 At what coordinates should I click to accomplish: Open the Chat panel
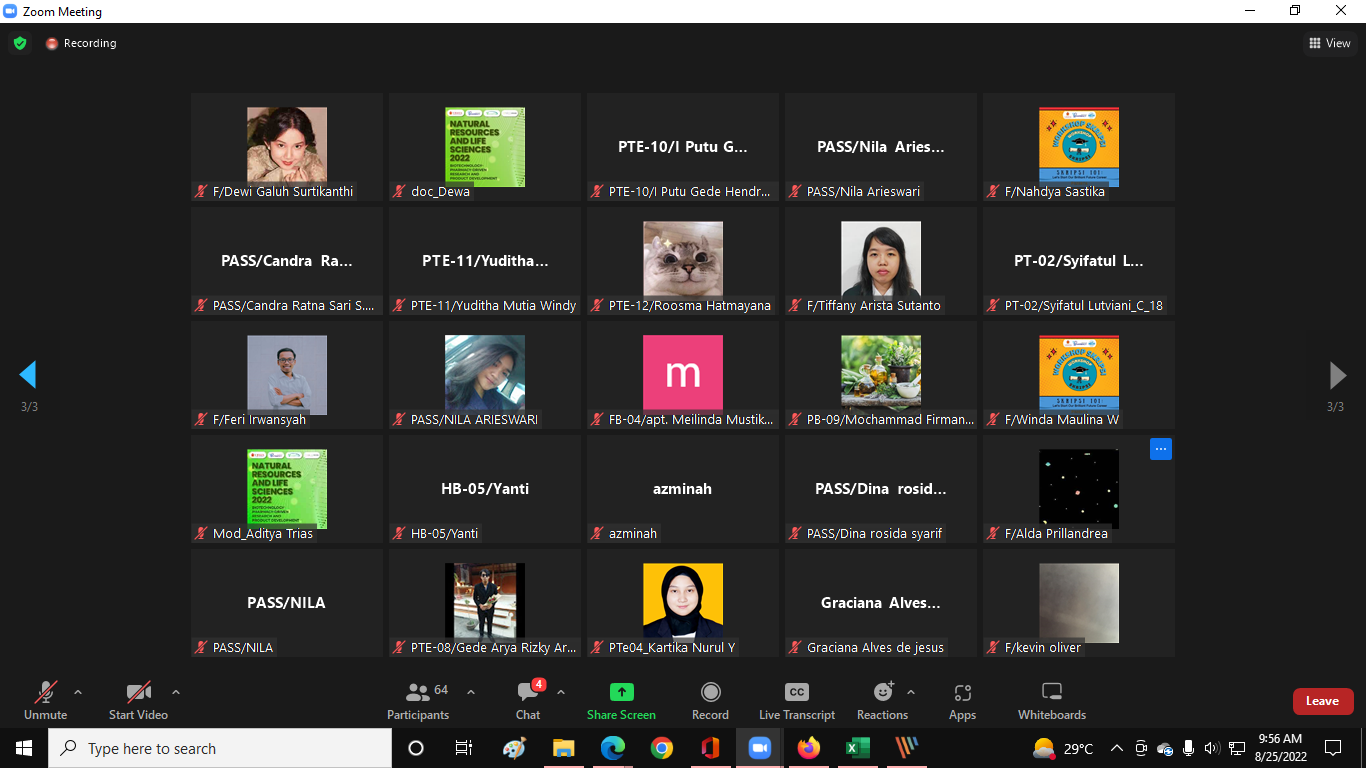[x=528, y=693]
